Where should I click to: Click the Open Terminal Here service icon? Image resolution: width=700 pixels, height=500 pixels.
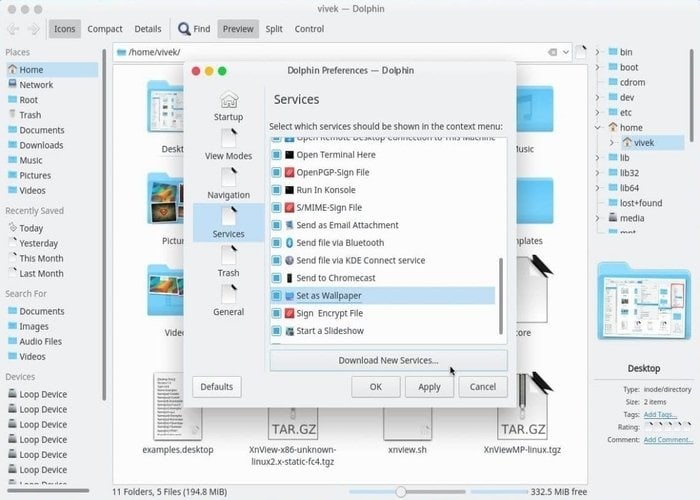click(x=289, y=155)
